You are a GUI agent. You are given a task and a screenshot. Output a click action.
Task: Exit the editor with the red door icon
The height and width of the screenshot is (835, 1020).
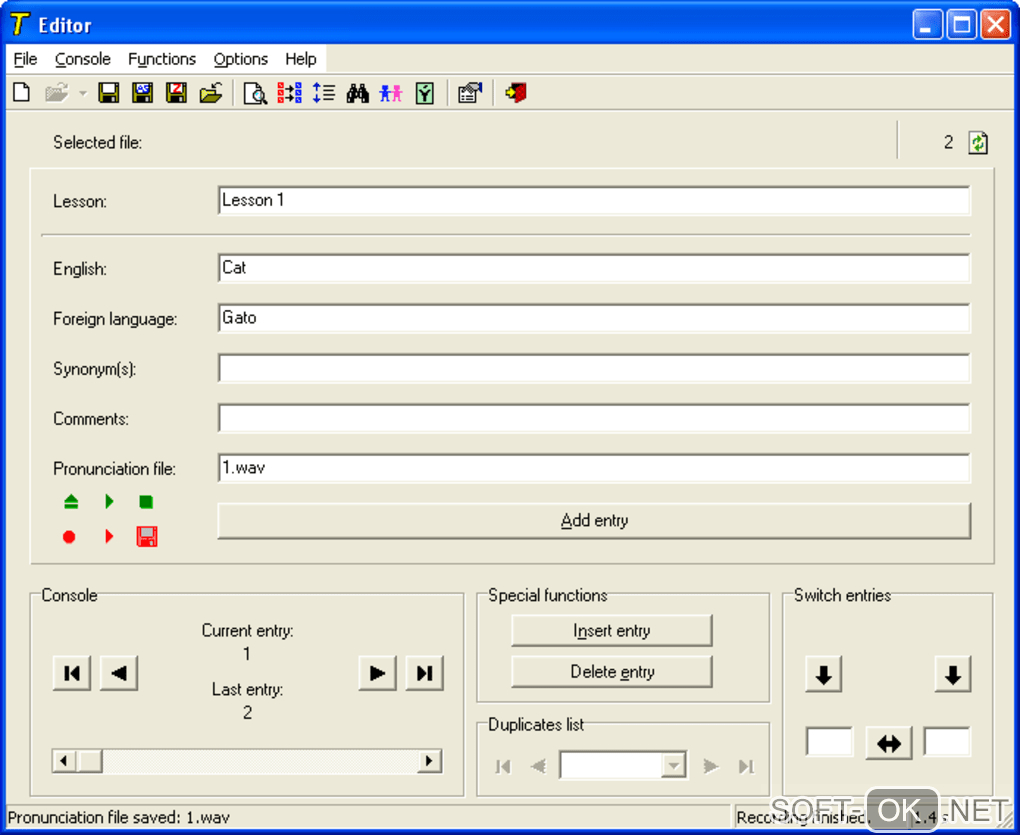click(x=515, y=93)
